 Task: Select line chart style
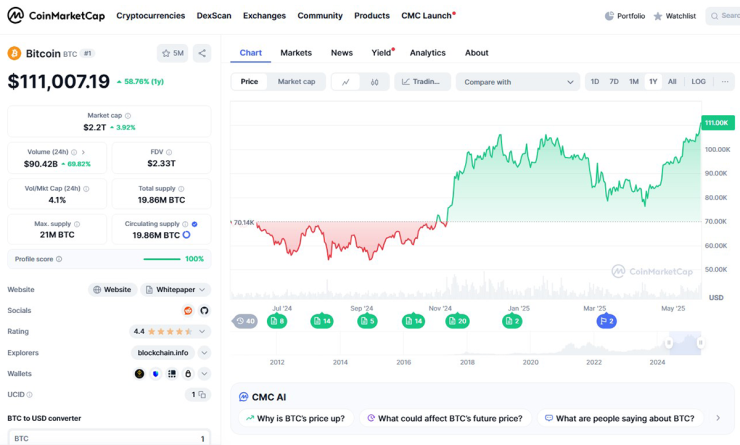point(346,82)
